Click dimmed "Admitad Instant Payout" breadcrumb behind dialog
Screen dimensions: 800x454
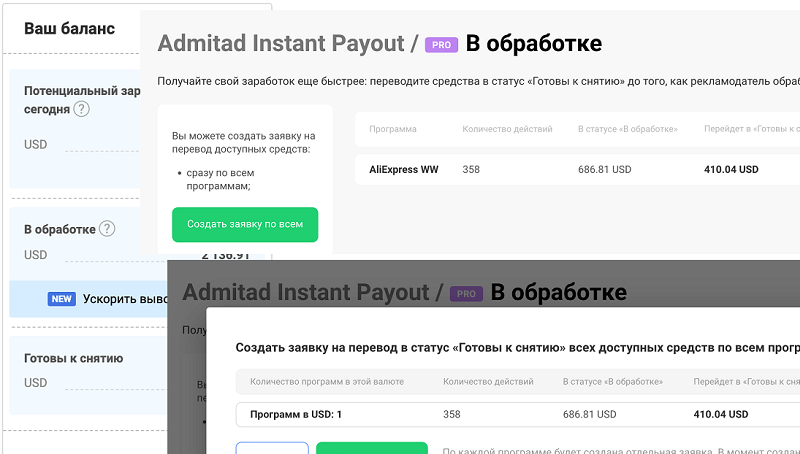(306, 292)
